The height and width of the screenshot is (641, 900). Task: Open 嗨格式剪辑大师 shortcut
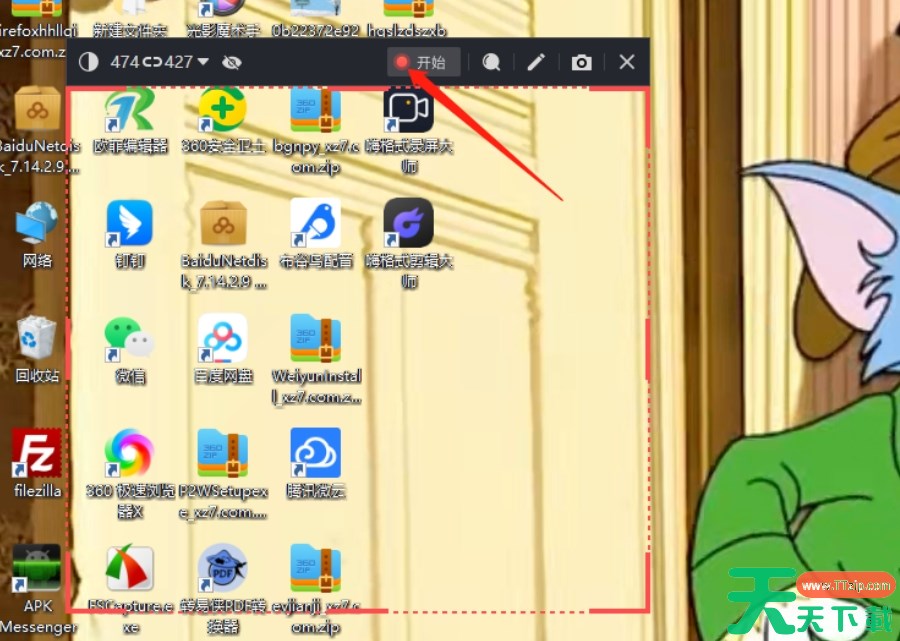409,245
